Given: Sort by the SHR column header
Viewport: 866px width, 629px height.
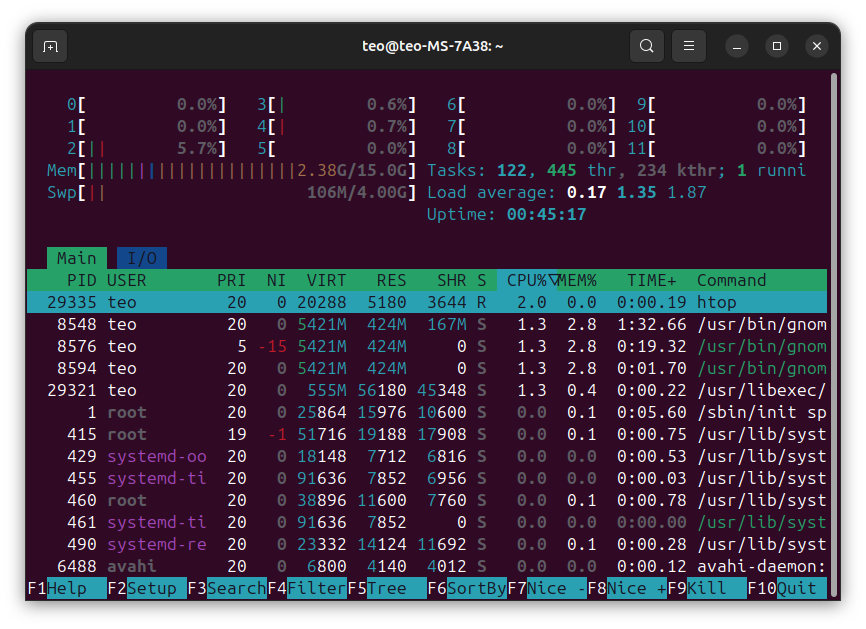Looking at the screenshot, I should coord(452,281).
